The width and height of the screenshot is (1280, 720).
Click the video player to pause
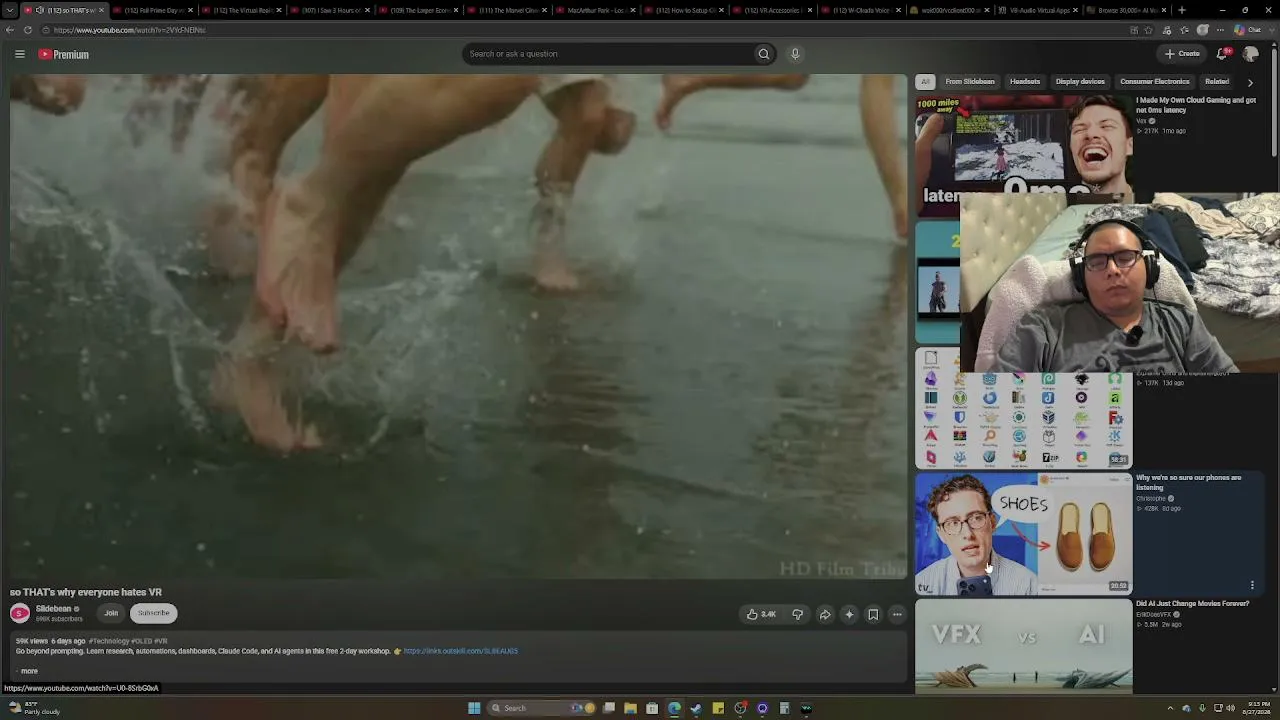pos(458,326)
